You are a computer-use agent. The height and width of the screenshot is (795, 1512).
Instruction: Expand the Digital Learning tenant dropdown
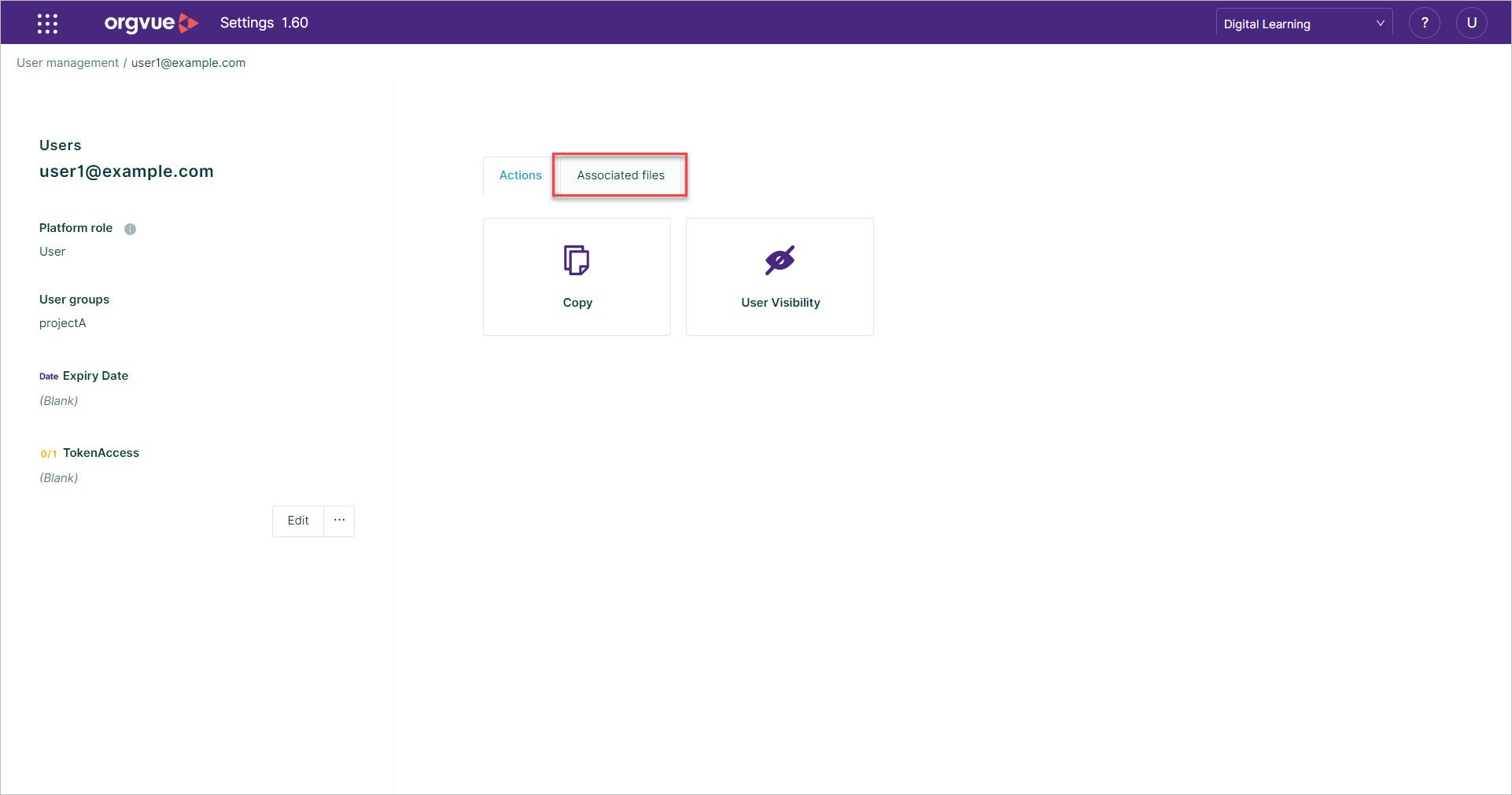(1304, 24)
